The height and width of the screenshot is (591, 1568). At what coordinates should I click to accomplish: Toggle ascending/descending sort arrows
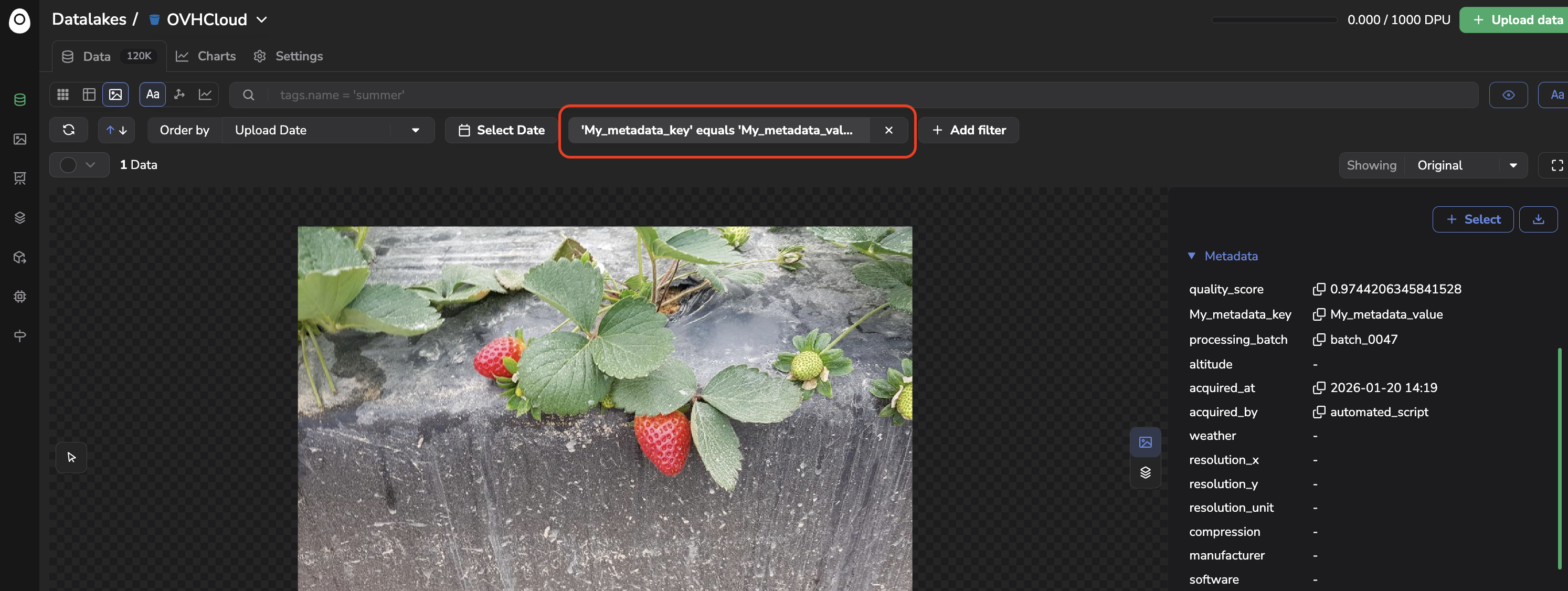(116, 130)
